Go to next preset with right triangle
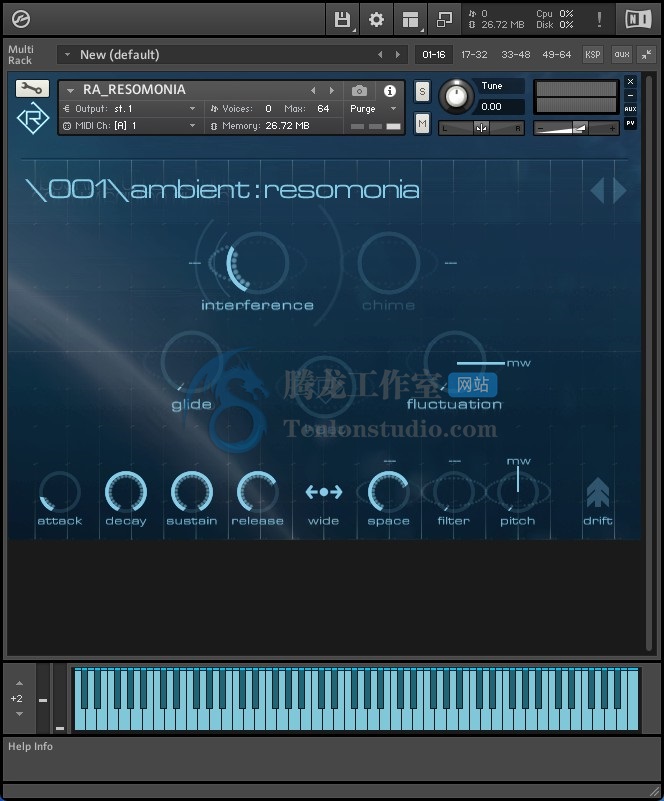Image resolution: width=664 pixels, height=801 pixels. (x=620, y=190)
